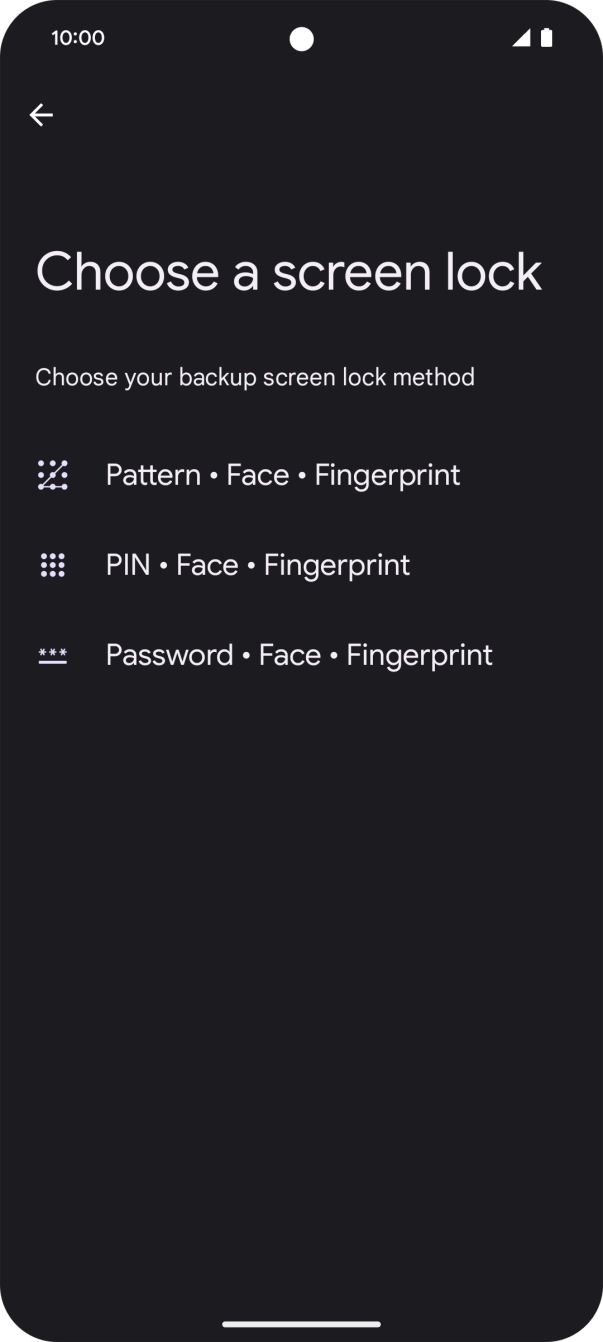603x1342 pixels.
Task: Select the Password asterisks icon
Action: [x=52, y=654]
